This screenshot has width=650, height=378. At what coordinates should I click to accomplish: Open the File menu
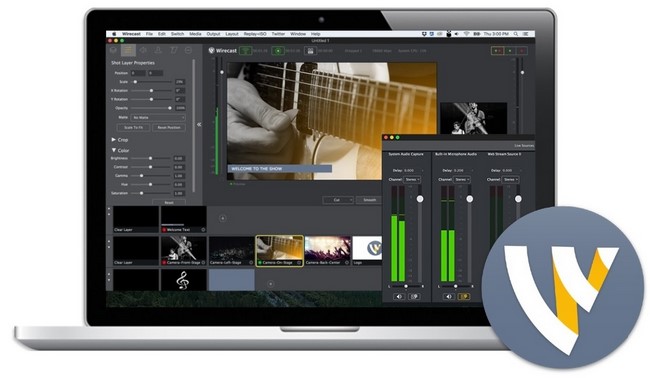coord(149,34)
